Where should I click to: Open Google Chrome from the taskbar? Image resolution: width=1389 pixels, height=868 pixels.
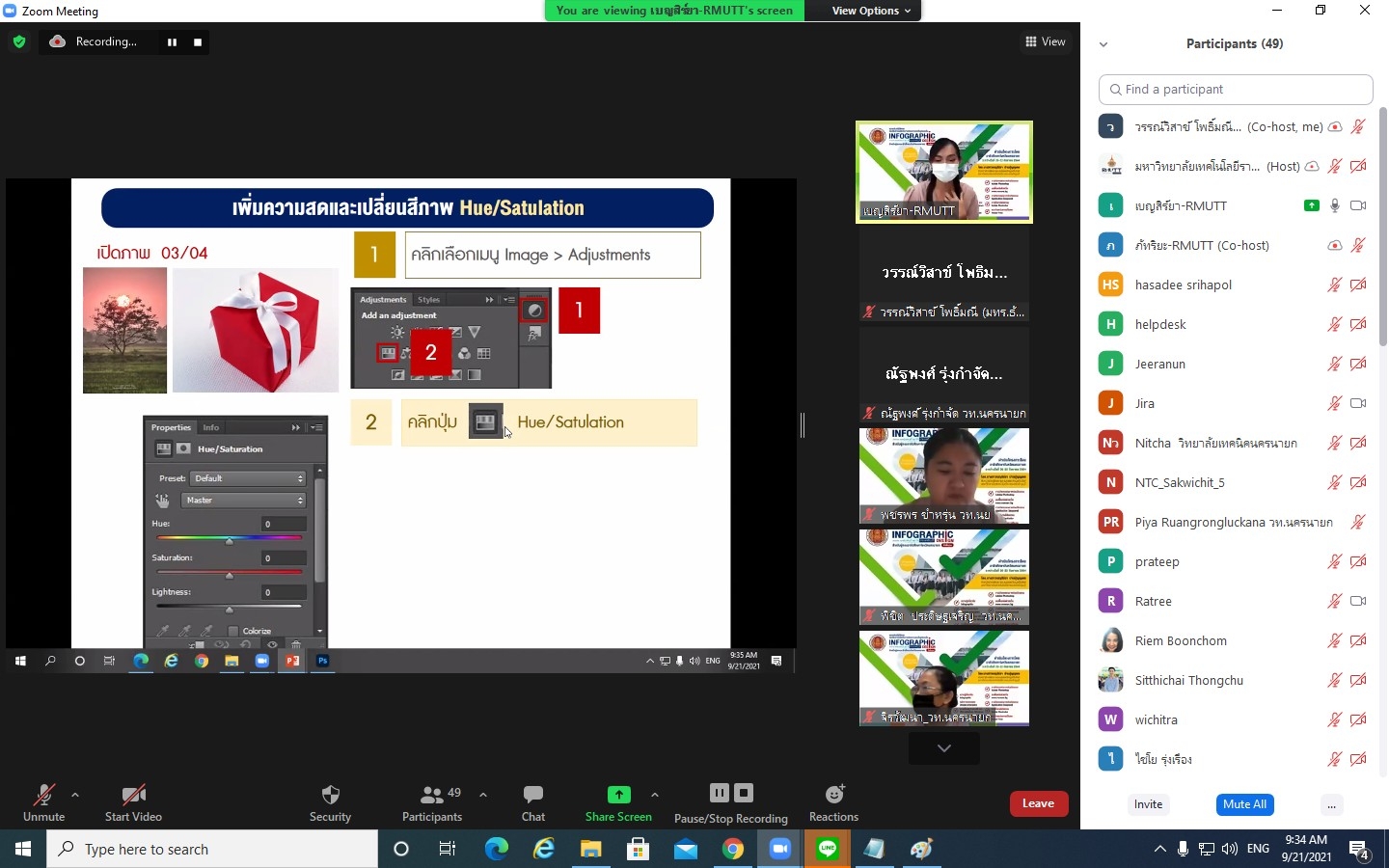(x=733, y=849)
